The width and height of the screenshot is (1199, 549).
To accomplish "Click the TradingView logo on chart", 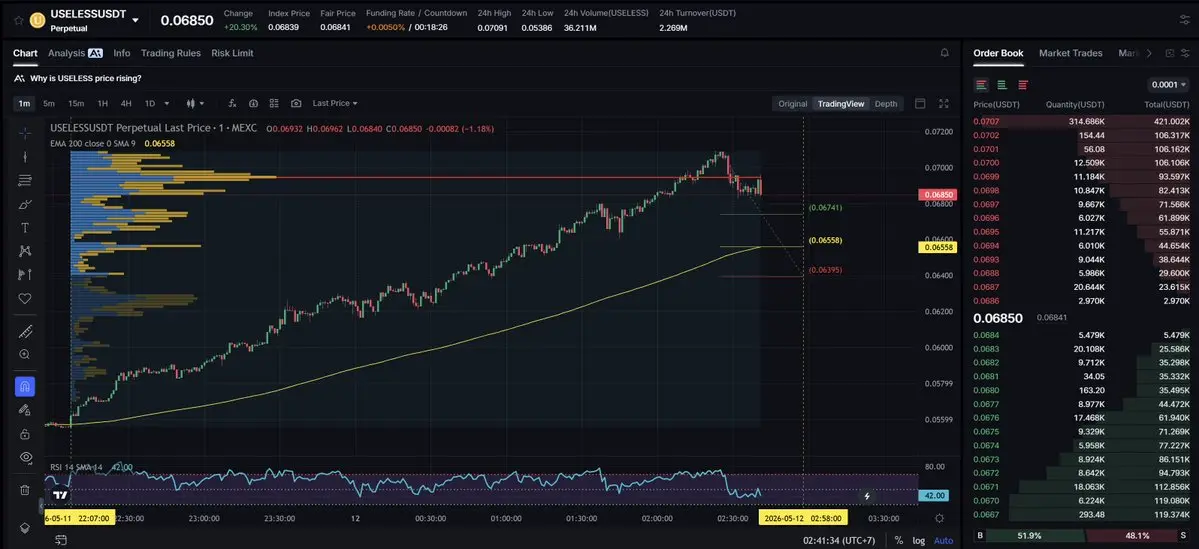I will pos(60,495).
